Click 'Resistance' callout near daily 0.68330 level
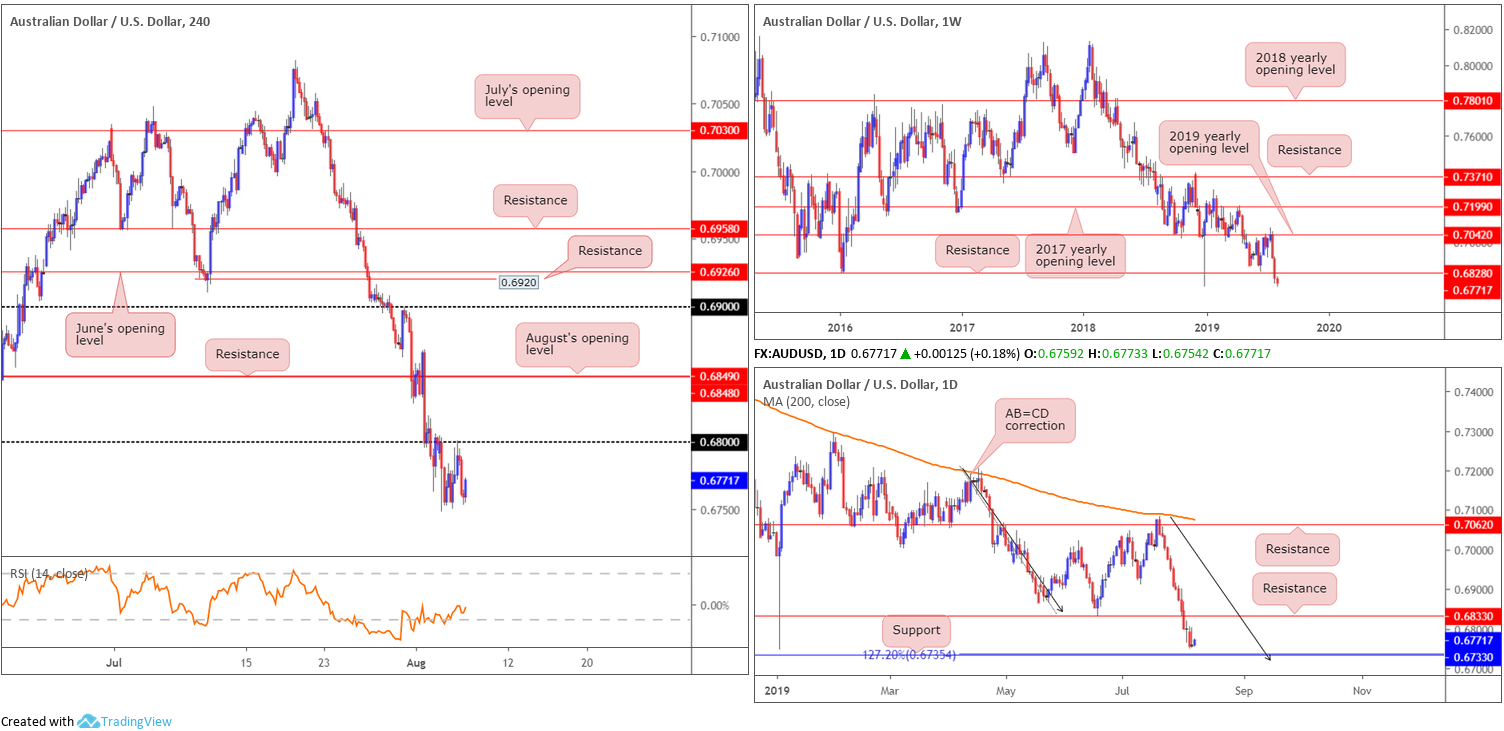The width and height of the screenshot is (1504, 731). (x=1294, y=588)
